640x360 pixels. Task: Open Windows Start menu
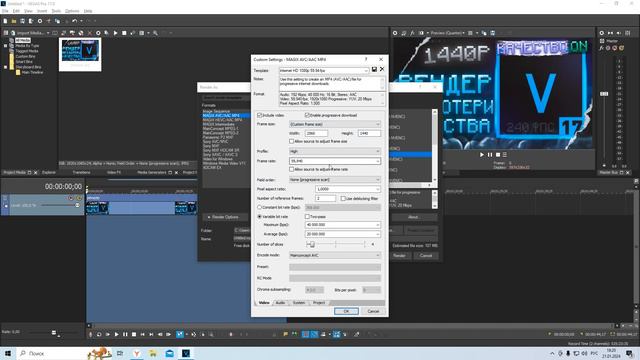pos(8,353)
